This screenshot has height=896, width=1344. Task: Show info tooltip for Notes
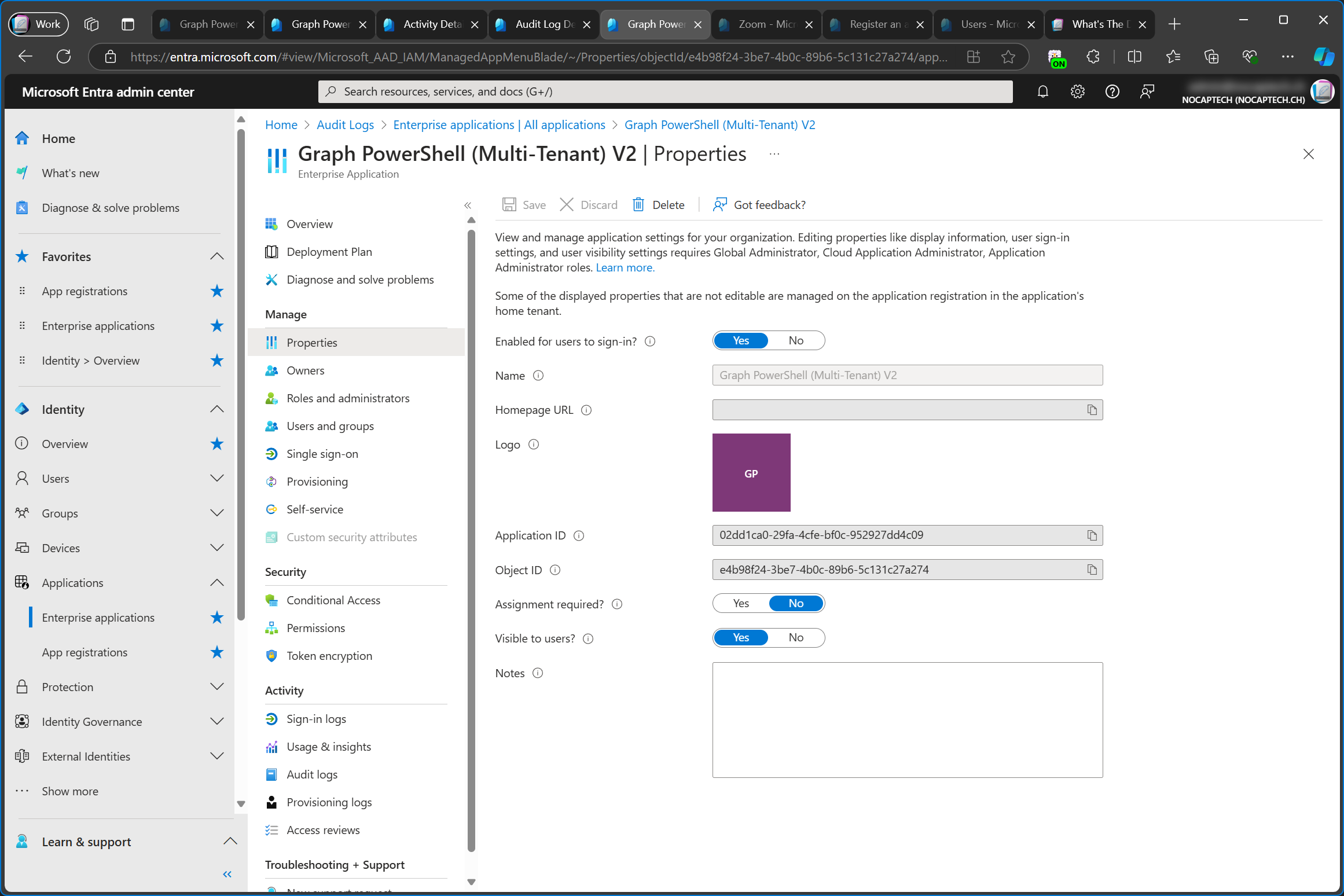(x=538, y=673)
